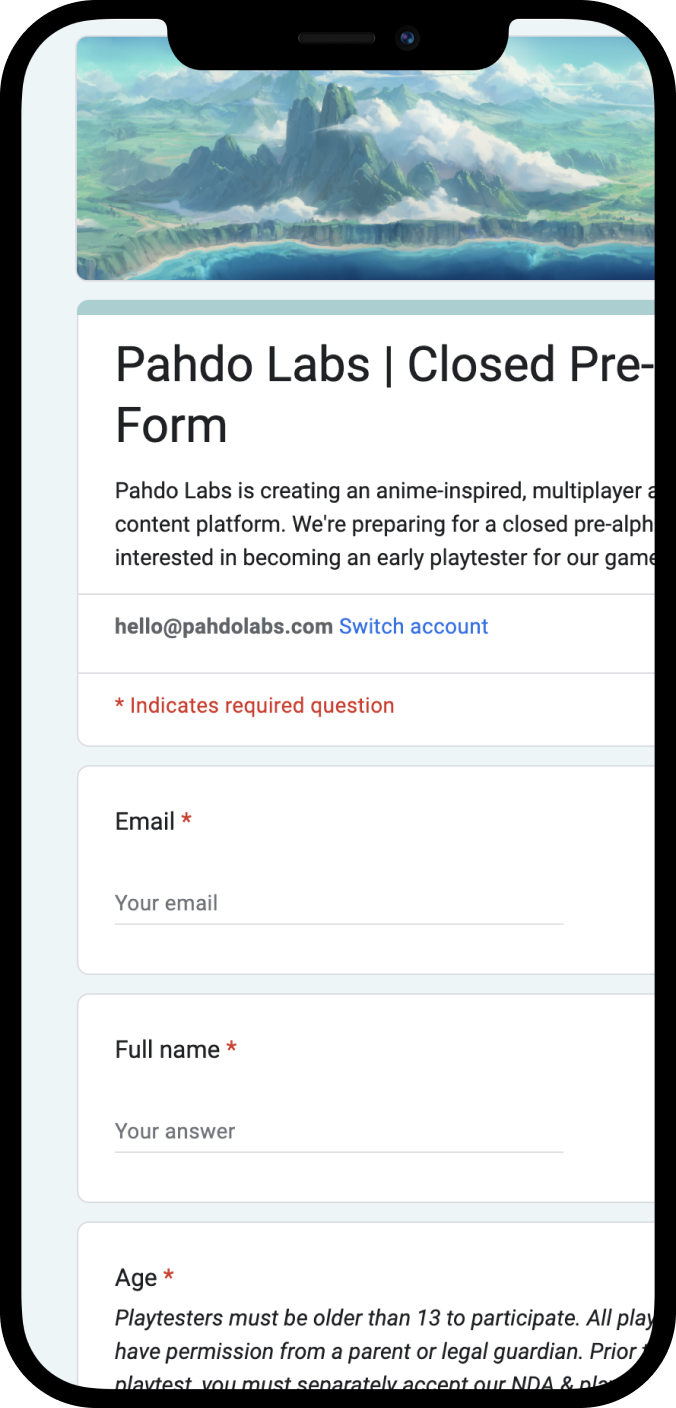
Task: Select the hello@pahdolabs.com account address
Action: [223, 627]
